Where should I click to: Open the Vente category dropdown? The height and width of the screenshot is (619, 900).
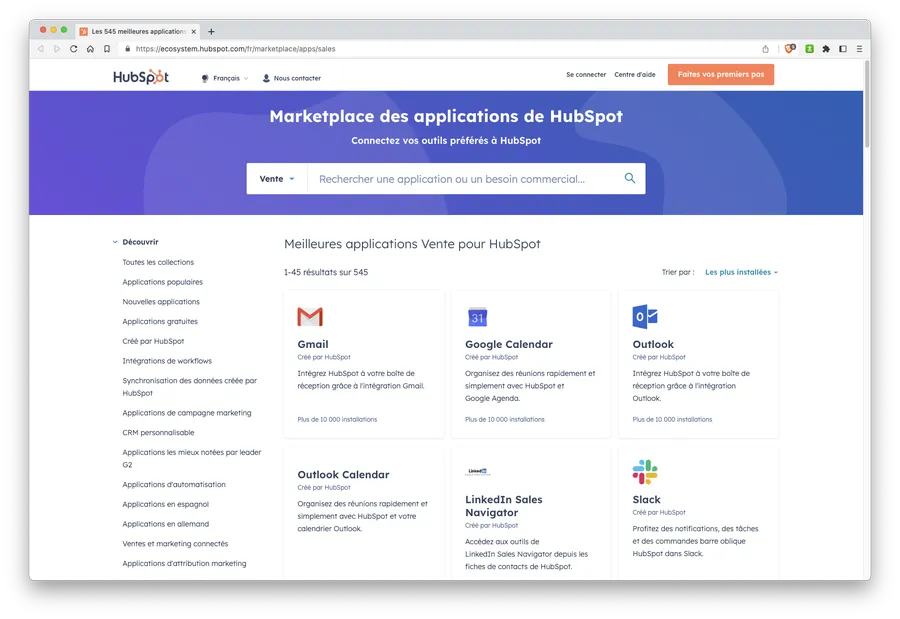[x=277, y=179]
